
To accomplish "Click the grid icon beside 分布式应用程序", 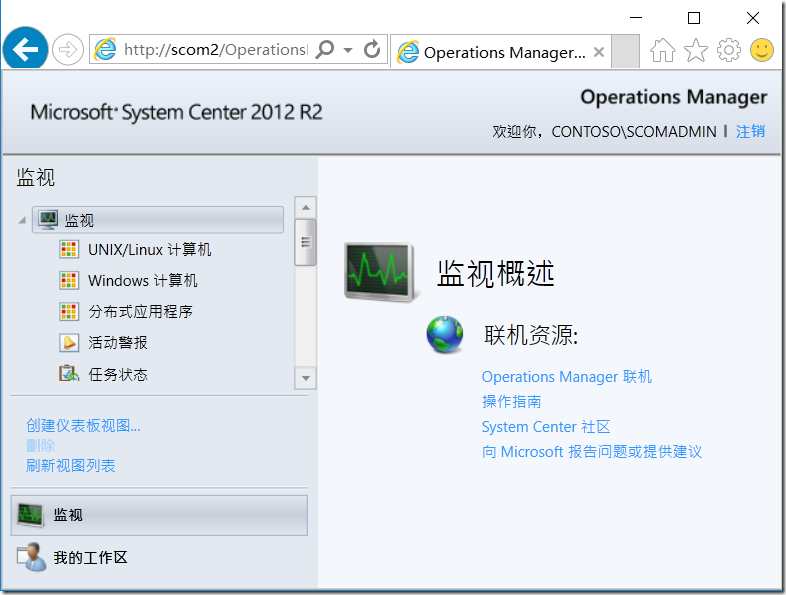I will pos(69,311).
